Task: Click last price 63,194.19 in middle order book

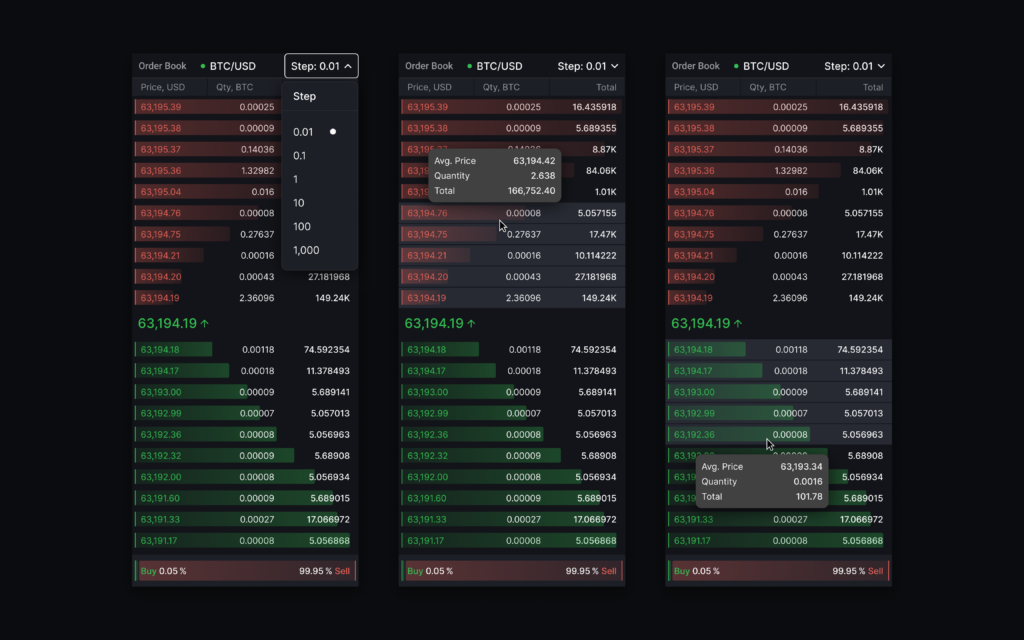Action: coord(434,323)
